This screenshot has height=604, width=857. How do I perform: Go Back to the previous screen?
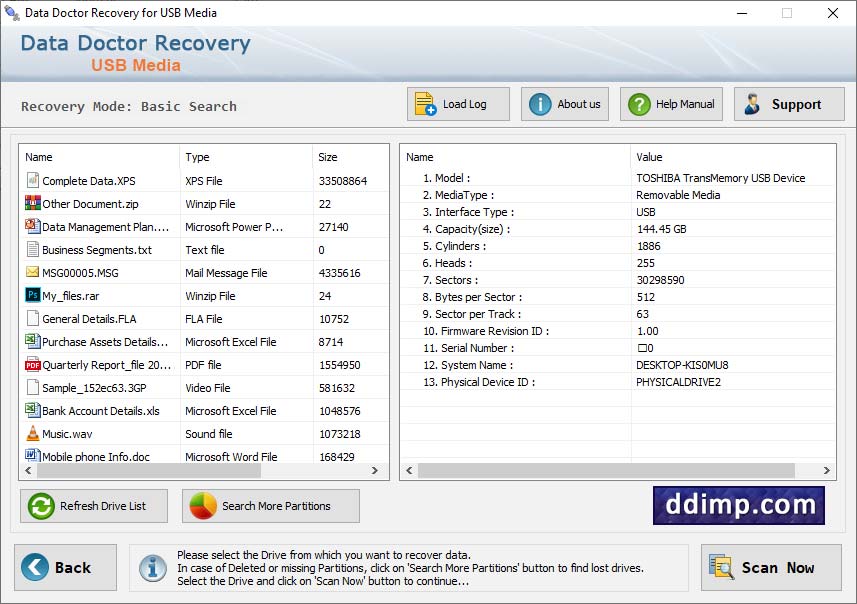coord(64,567)
